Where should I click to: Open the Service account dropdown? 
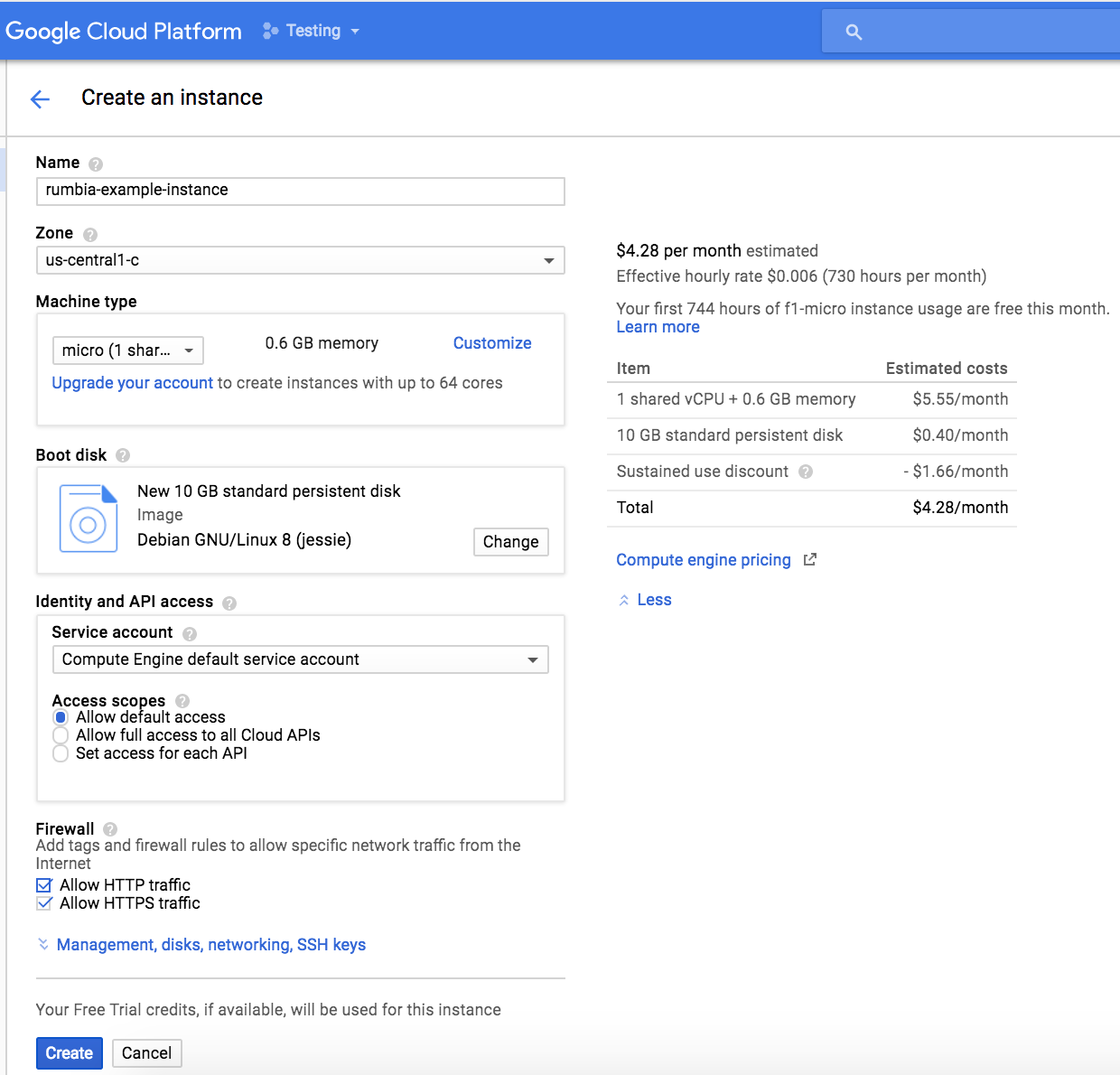coord(301,659)
